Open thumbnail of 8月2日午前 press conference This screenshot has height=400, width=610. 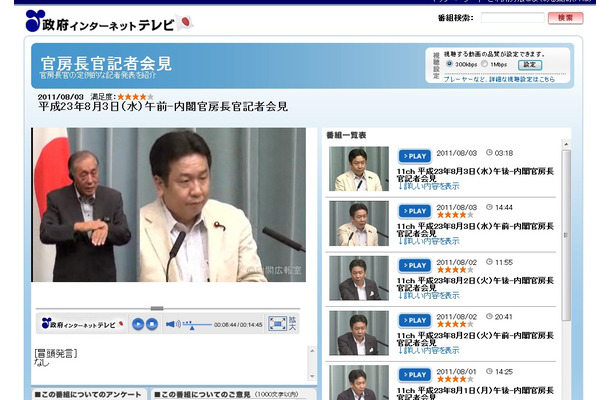[x=359, y=333]
